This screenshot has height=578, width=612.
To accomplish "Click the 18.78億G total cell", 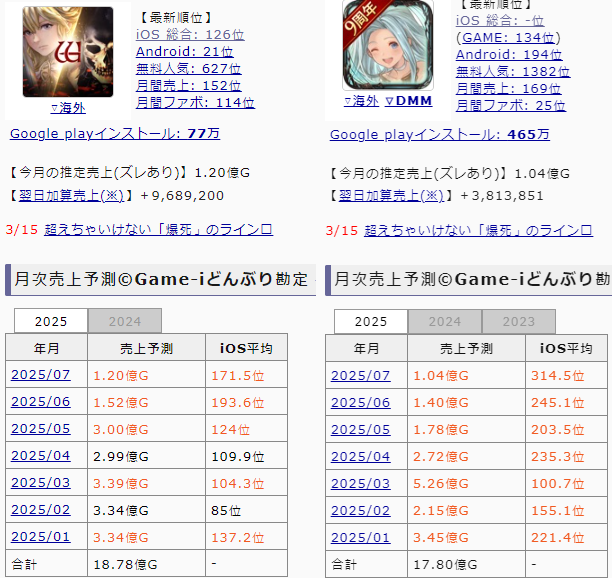I will (146, 564).
